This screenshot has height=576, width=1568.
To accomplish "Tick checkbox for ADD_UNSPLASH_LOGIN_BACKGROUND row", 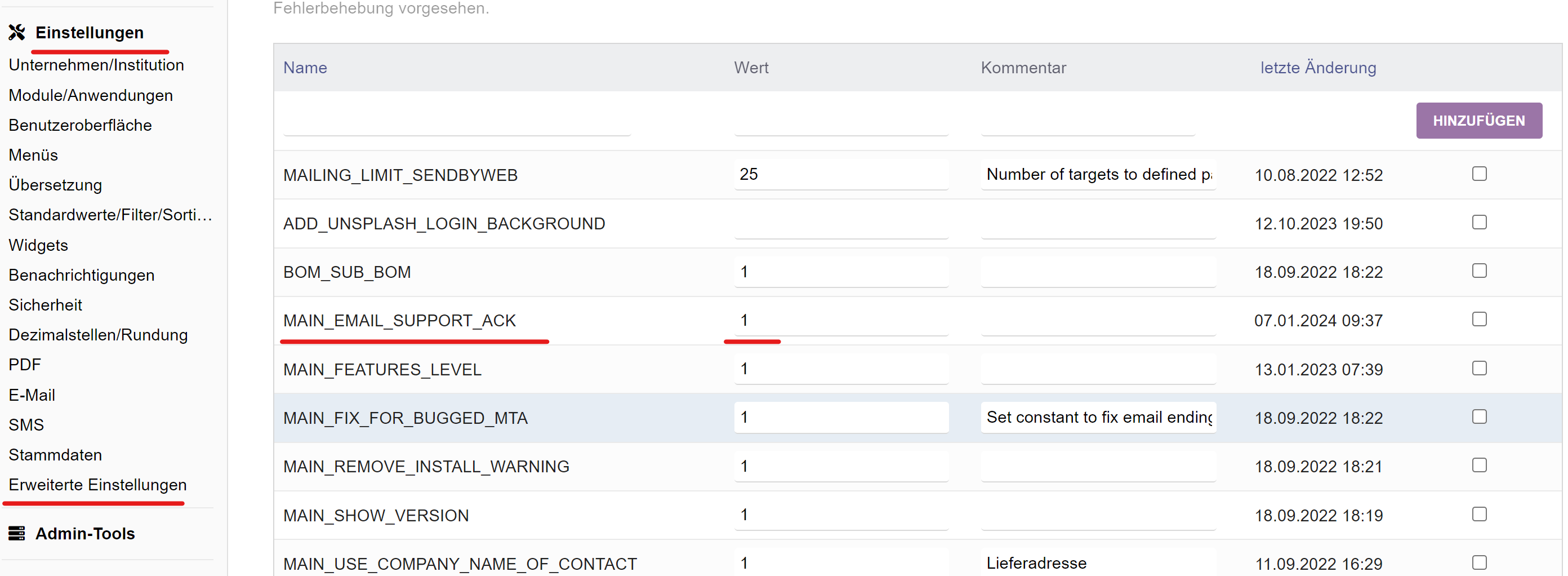I will click(1479, 222).
